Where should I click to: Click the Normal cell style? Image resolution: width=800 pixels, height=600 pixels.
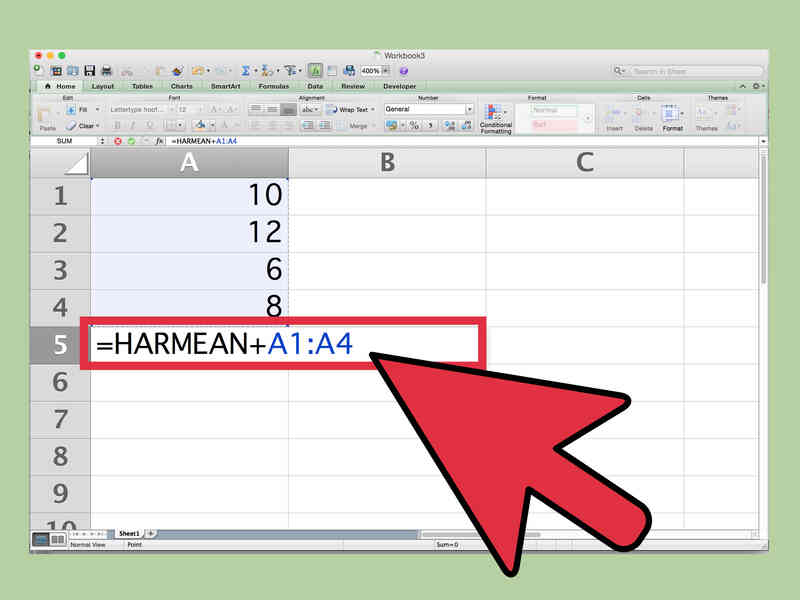[554, 110]
